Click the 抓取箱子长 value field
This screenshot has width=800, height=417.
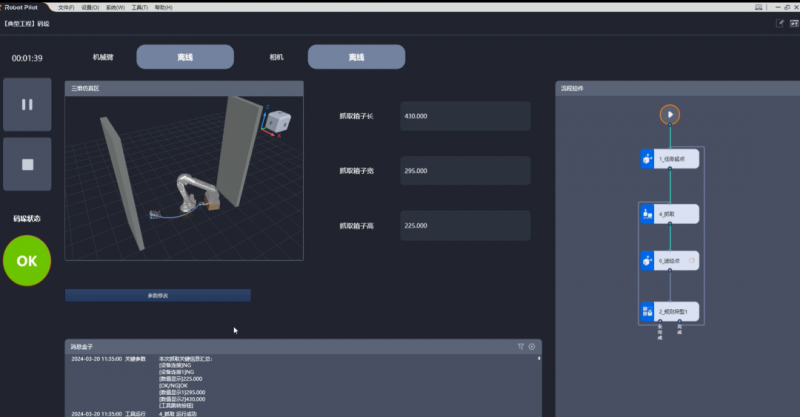tap(464, 116)
